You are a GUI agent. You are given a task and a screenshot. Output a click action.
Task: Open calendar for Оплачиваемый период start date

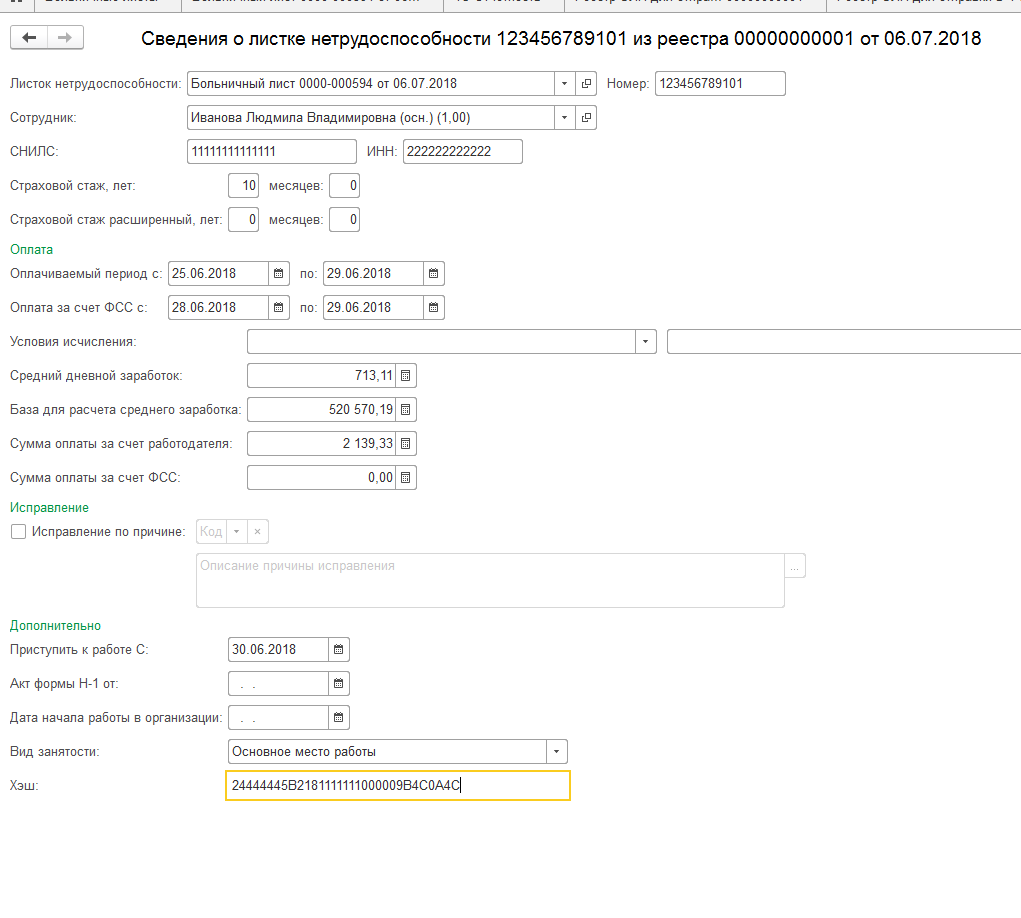279,274
